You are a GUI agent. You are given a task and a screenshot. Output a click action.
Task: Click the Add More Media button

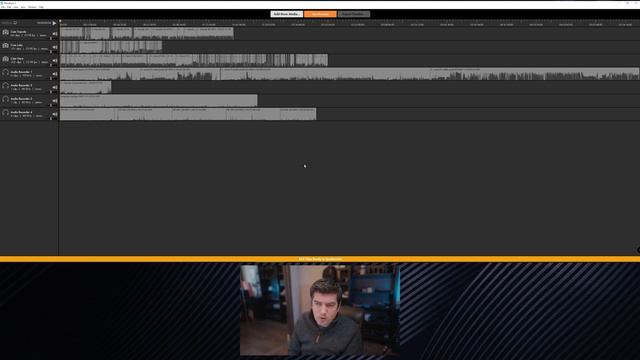[x=287, y=14]
